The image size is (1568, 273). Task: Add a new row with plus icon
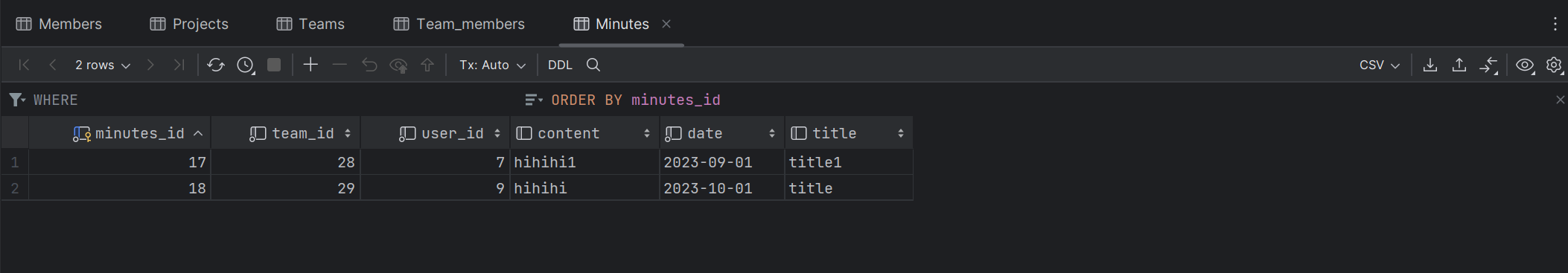(x=310, y=65)
